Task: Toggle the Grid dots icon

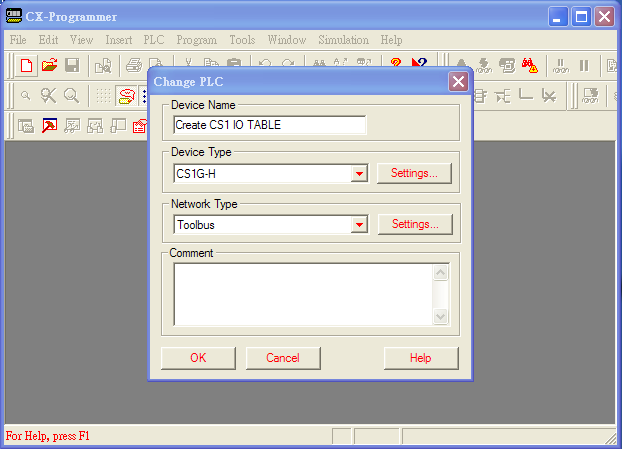Action: (x=103, y=96)
